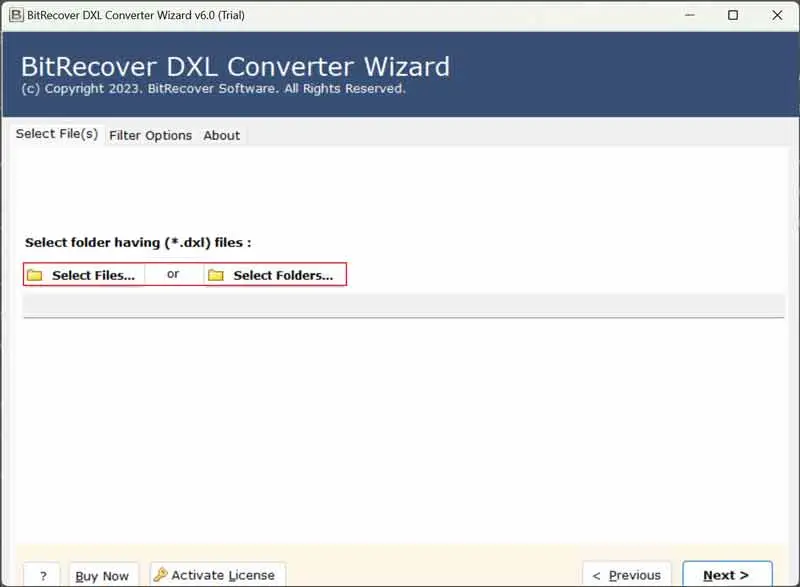Click the BitRecover app icon in title bar

[x=17, y=15]
